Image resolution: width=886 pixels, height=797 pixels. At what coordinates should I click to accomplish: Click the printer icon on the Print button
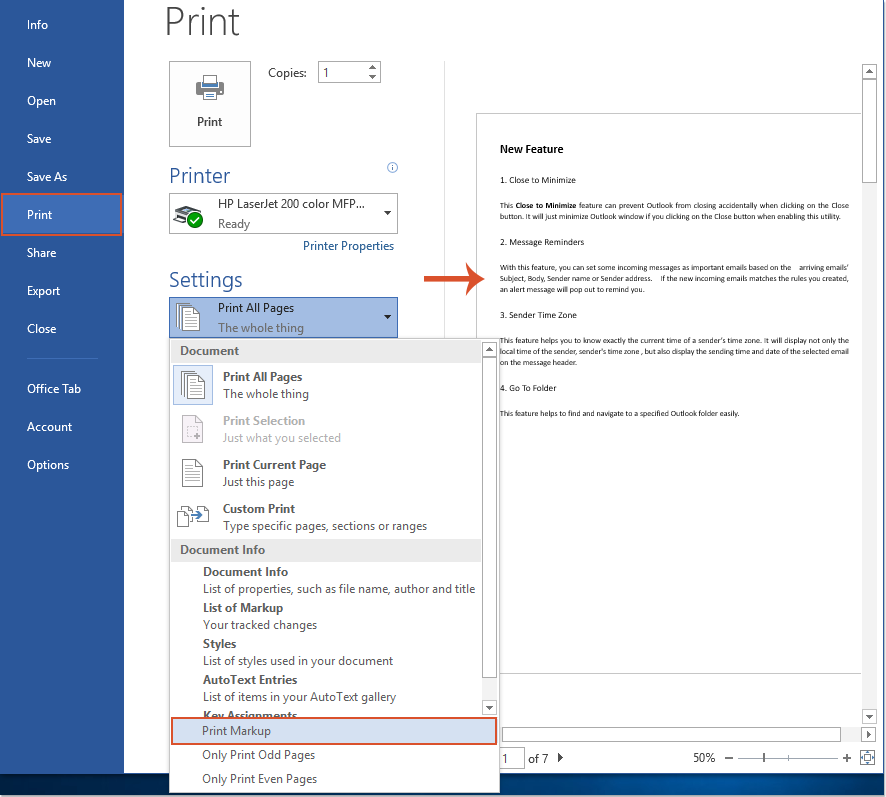(x=209, y=89)
